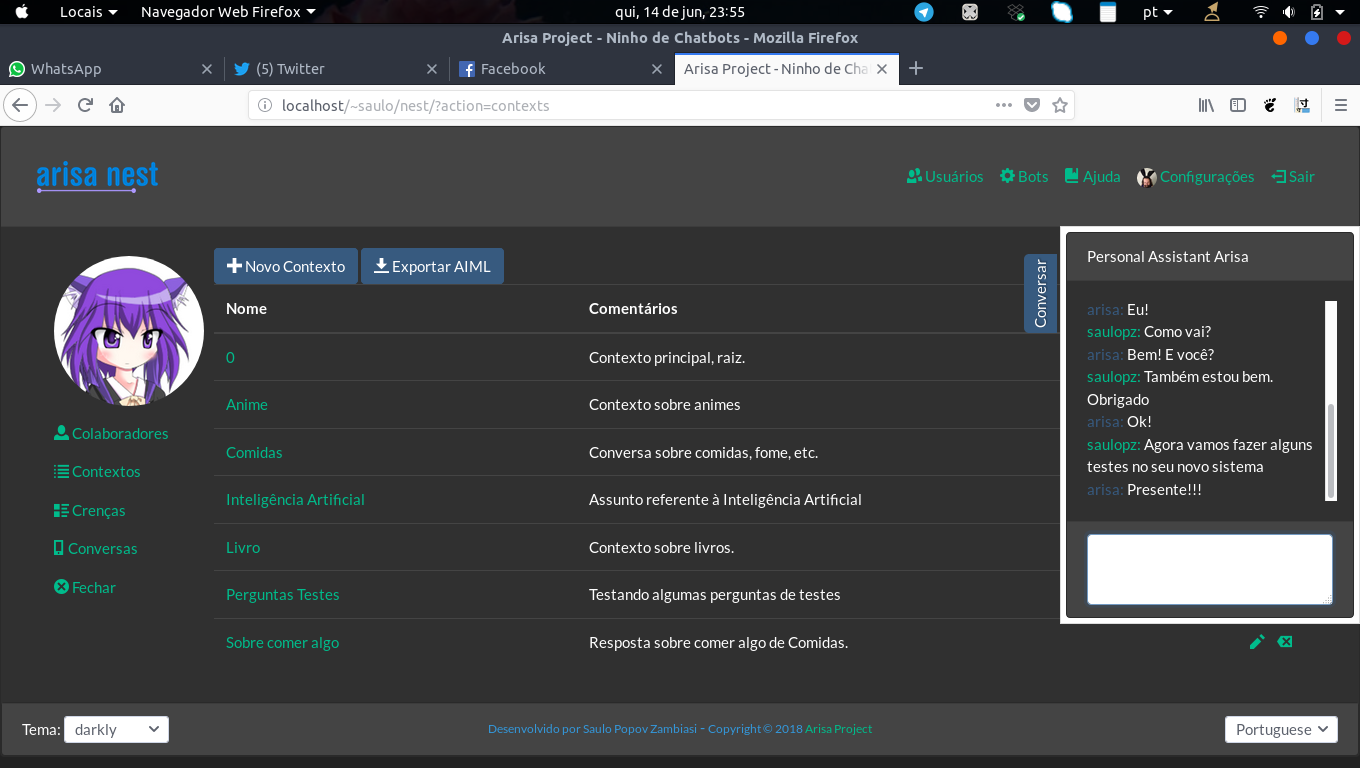
Task: Click the Telegram icon in the system tray
Action: [924, 12]
